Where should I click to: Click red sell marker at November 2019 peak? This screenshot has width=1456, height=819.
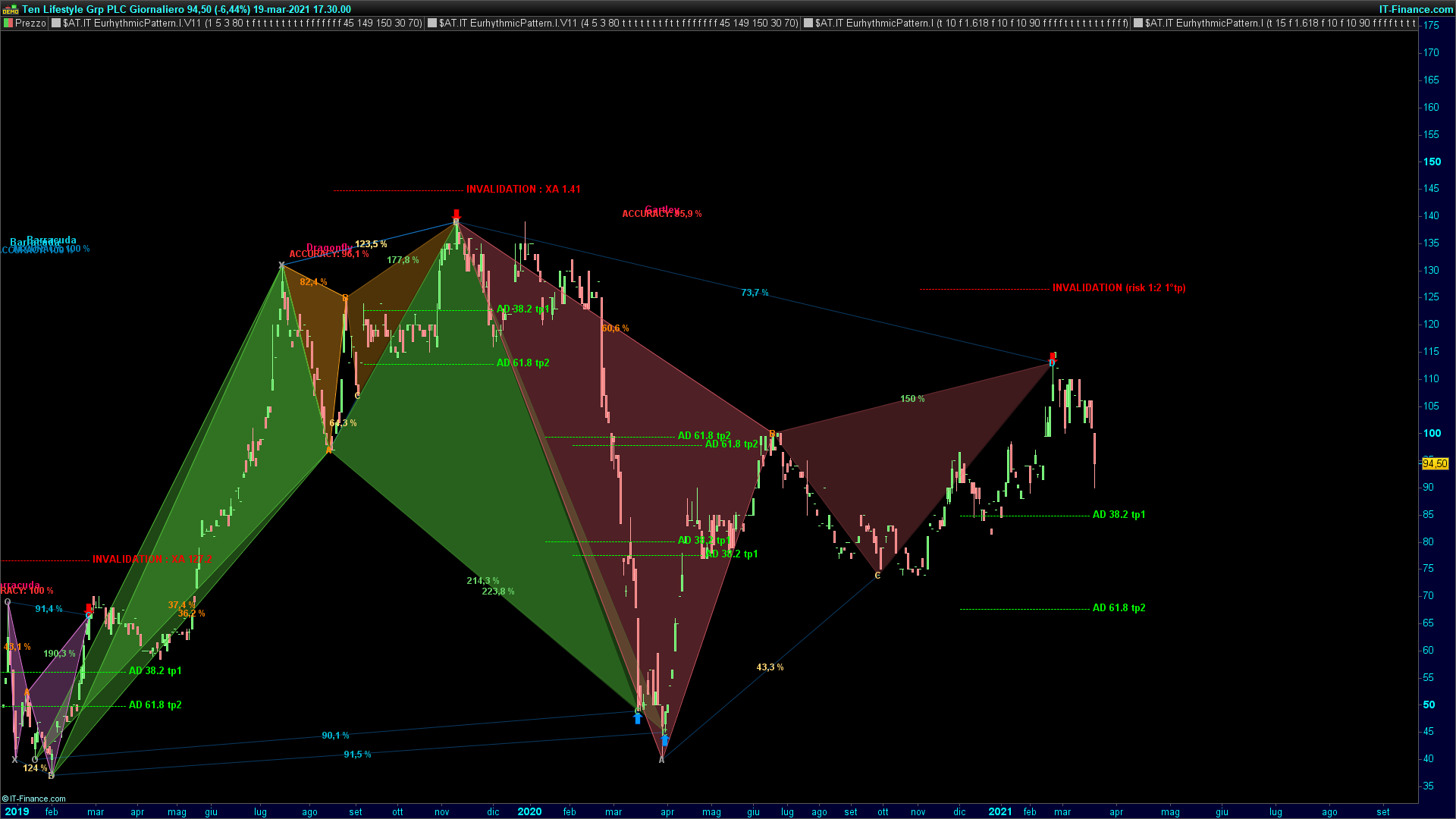(457, 214)
